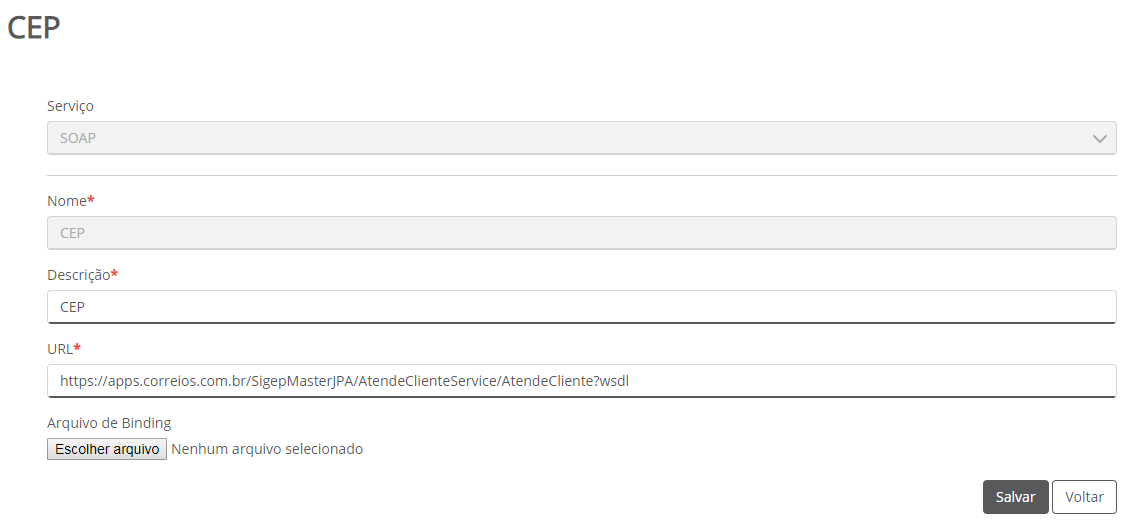Open the SOAP service combo box

pos(580,138)
